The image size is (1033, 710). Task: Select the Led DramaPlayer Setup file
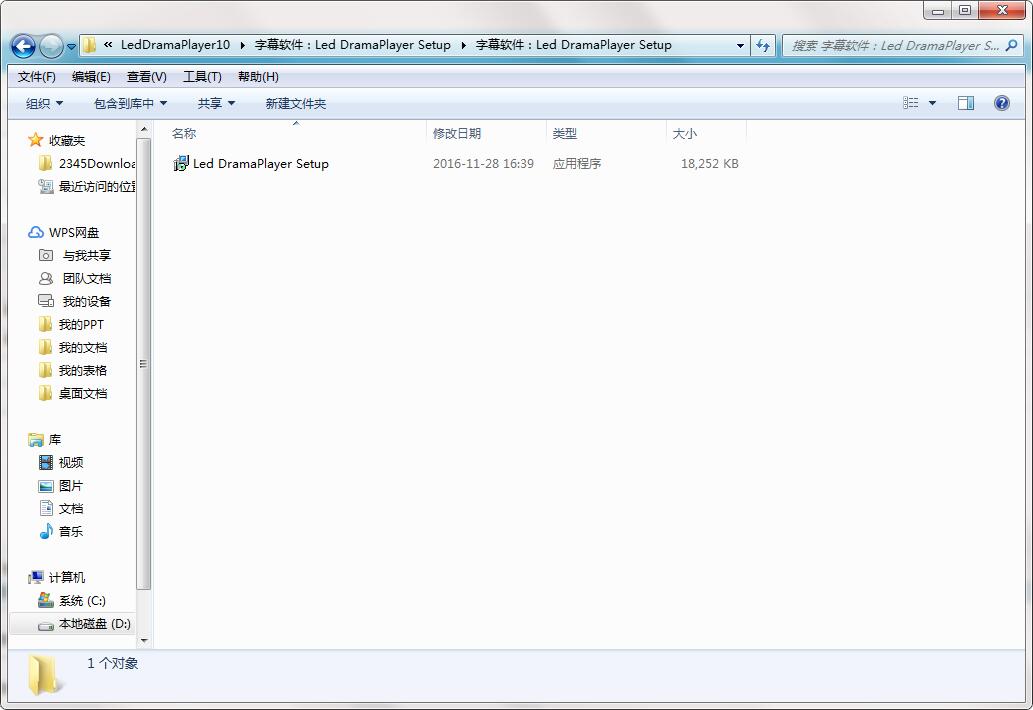260,163
